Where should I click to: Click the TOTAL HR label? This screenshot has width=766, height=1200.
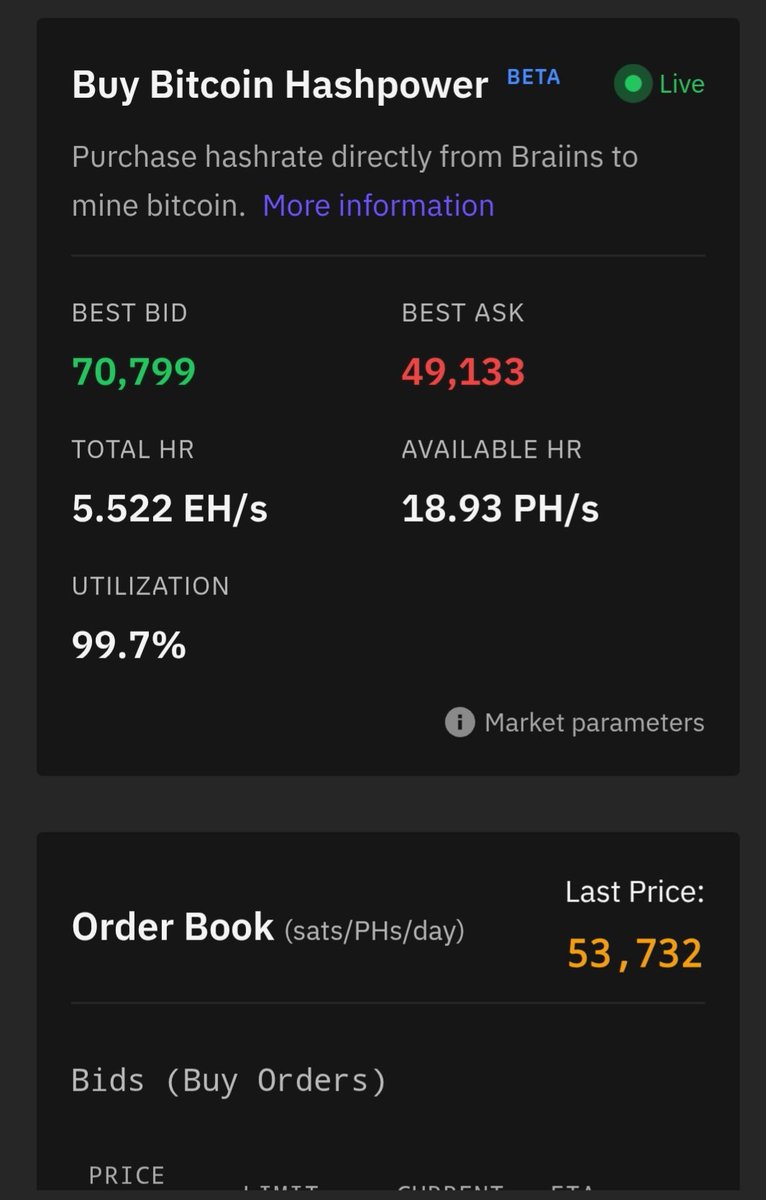[x=133, y=450]
